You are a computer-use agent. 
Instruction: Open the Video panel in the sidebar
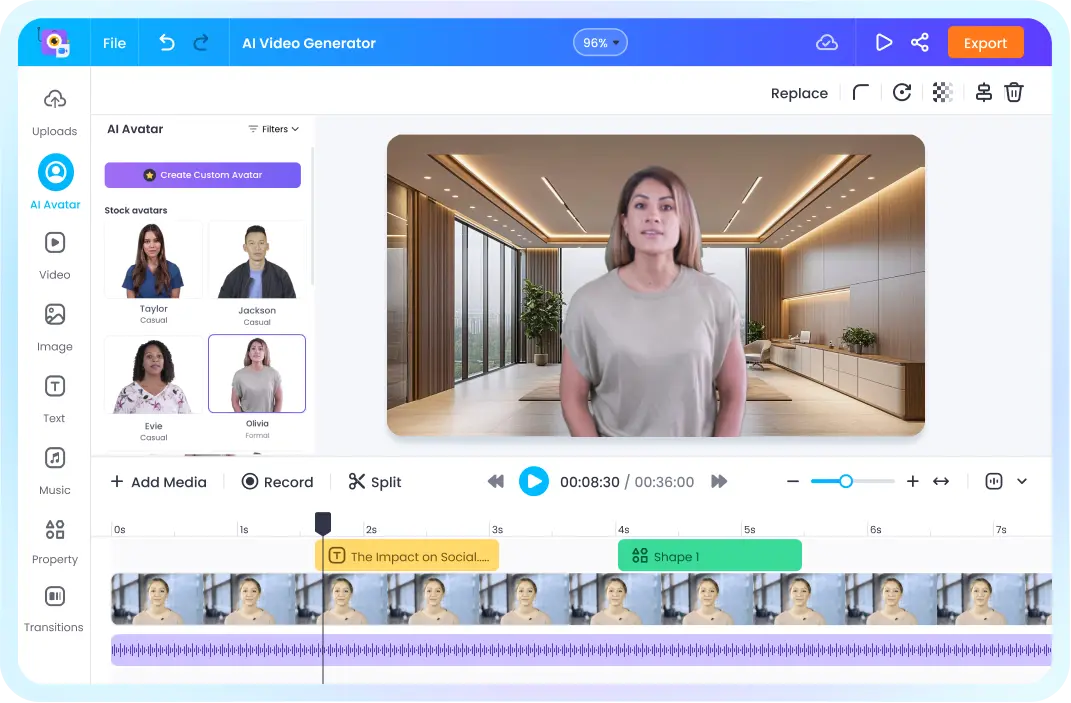54,253
